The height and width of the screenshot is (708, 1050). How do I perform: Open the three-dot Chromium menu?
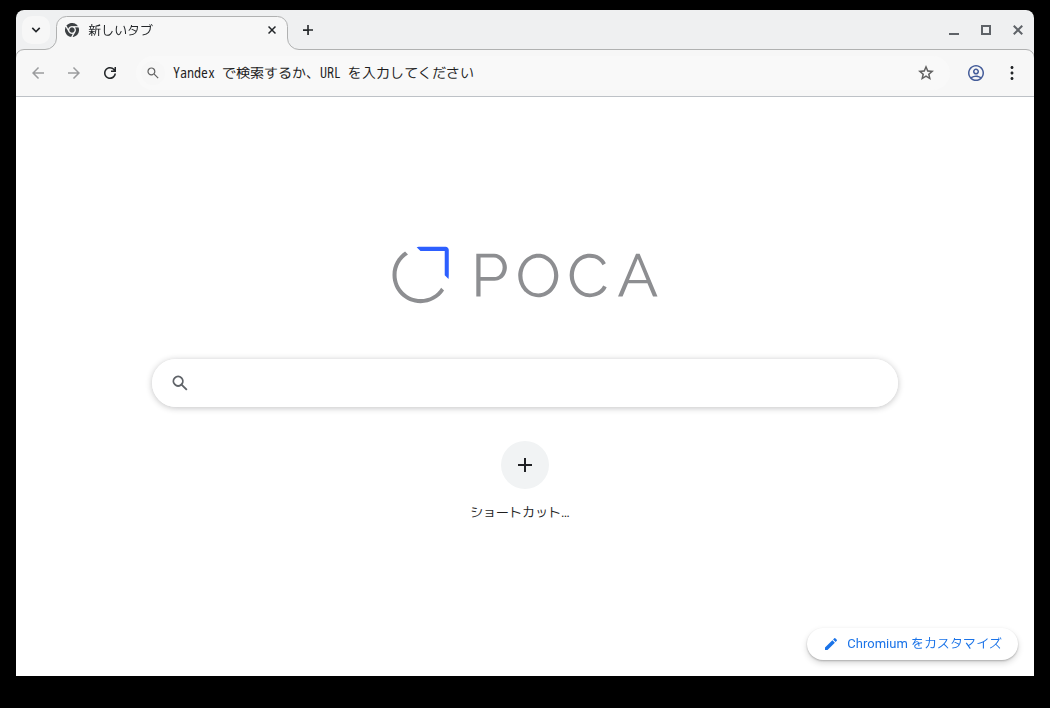(1012, 73)
